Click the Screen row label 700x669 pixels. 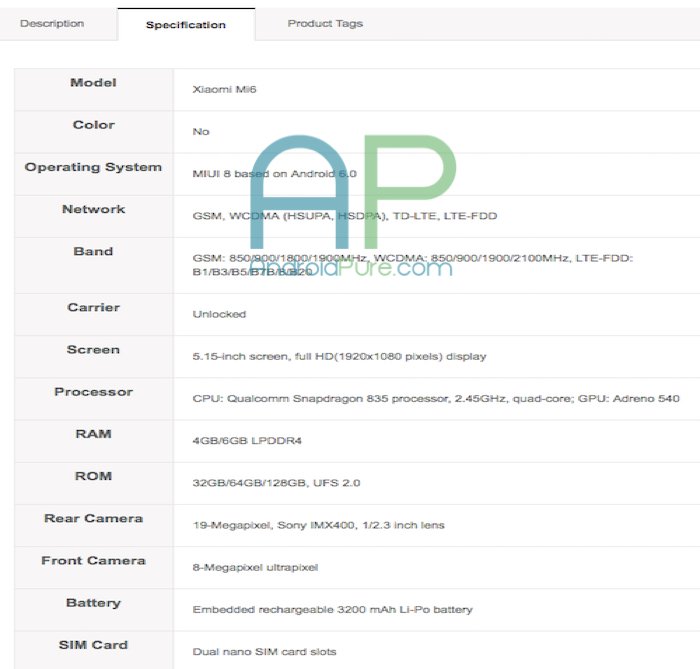tap(93, 349)
